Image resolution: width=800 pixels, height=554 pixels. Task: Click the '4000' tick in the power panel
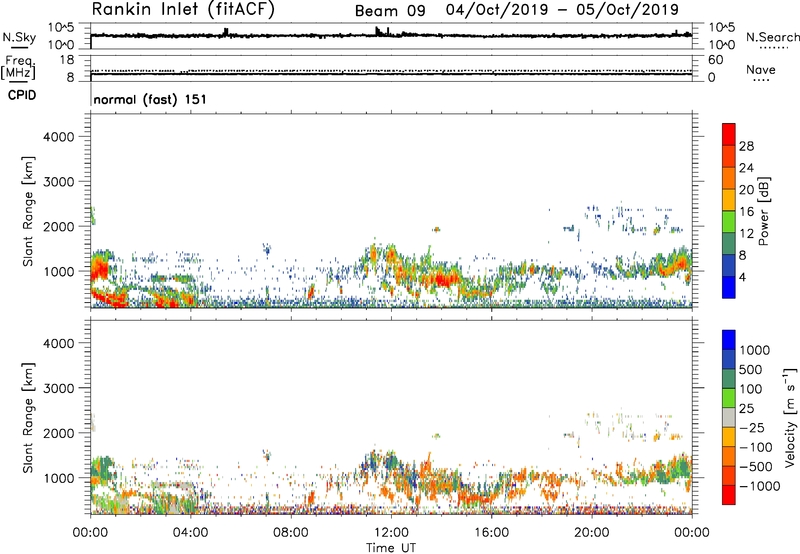pyautogui.click(x=58, y=137)
